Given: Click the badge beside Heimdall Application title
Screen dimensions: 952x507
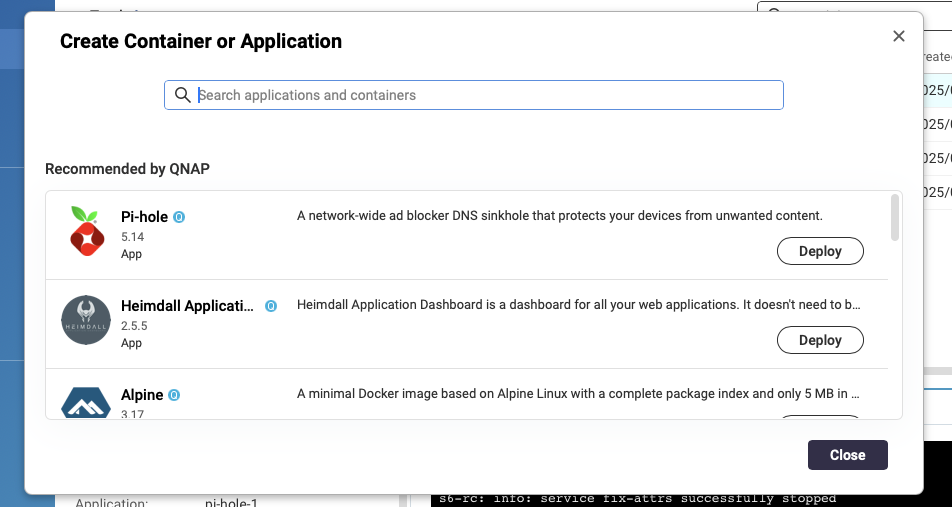Looking at the screenshot, I should tap(271, 306).
